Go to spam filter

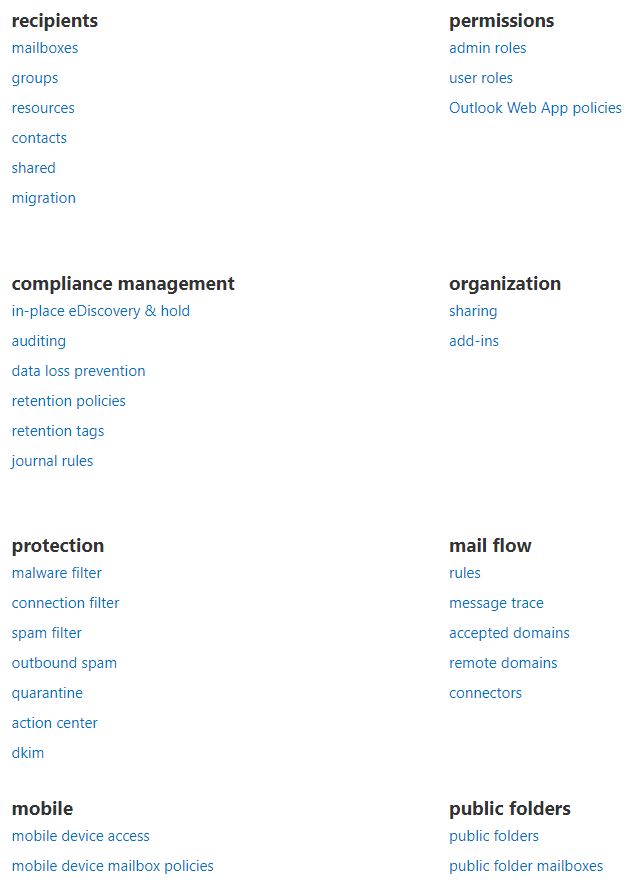[x=47, y=633]
